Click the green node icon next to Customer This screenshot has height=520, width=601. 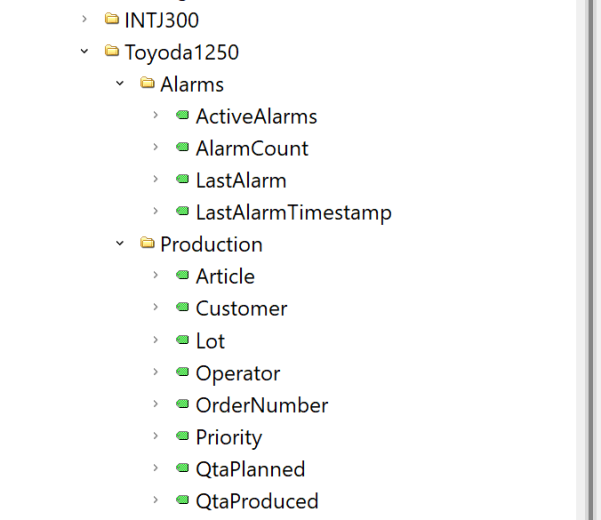(182, 308)
